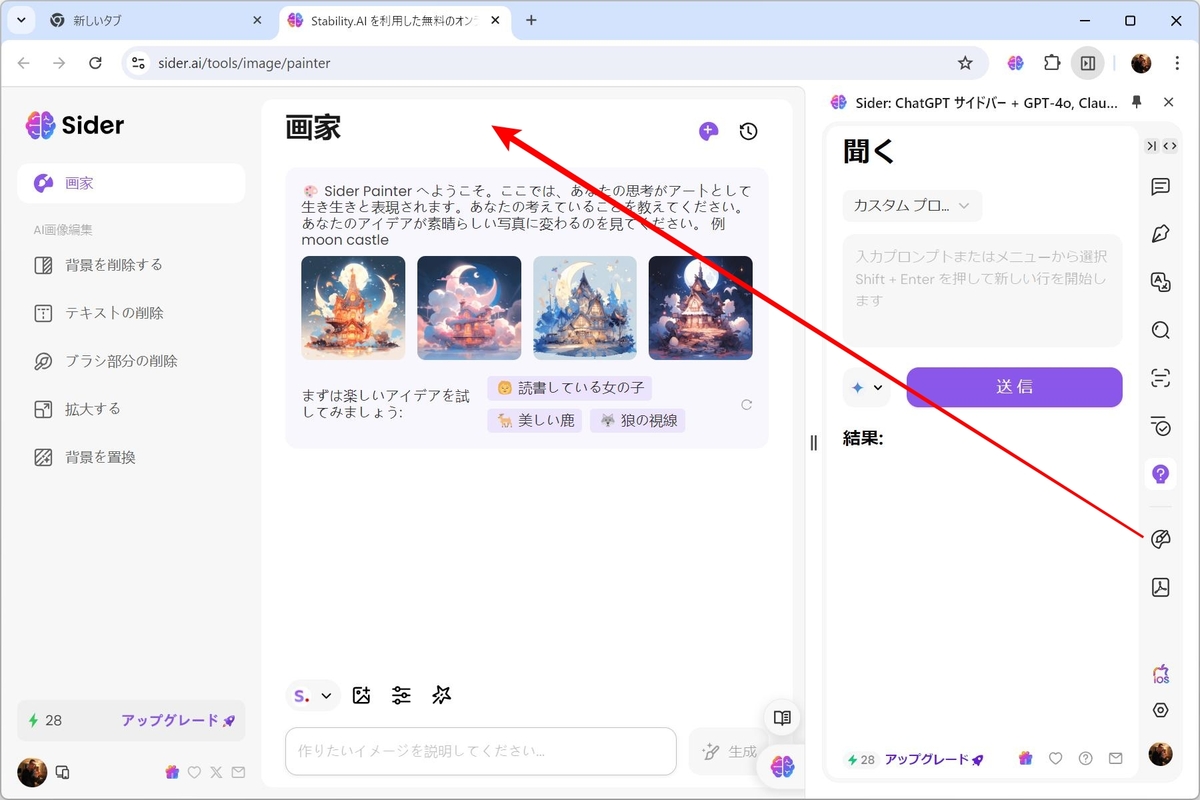1200x800 pixels.
Task: Click the side panel prompt text area
Action: [982, 290]
